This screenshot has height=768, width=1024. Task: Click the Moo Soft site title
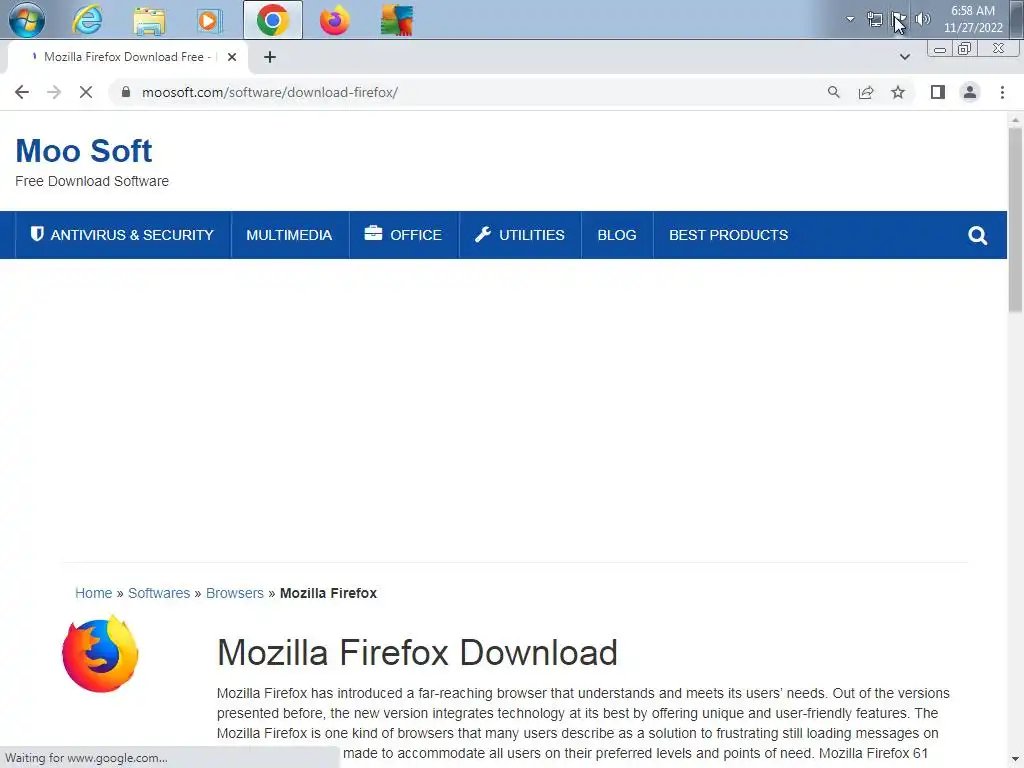tap(84, 151)
